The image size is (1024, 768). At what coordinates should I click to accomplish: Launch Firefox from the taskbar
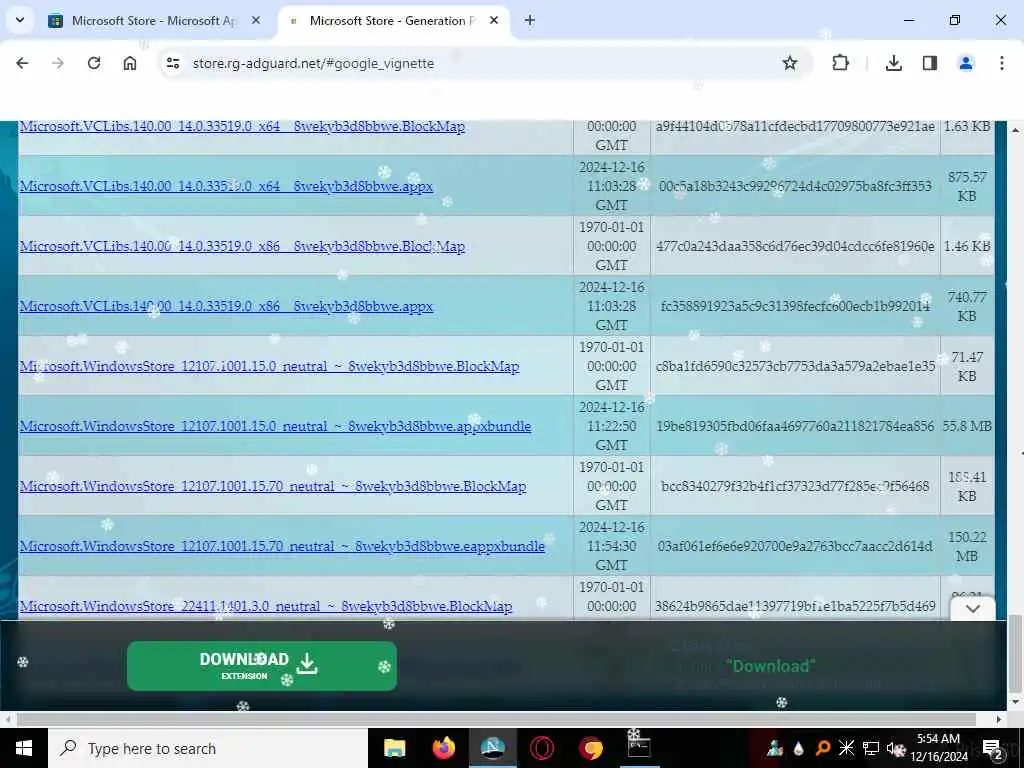(x=444, y=748)
